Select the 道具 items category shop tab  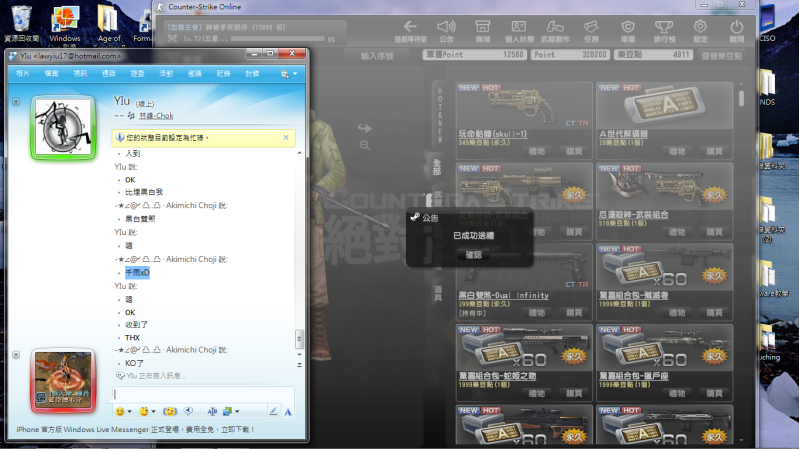(438, 293)
